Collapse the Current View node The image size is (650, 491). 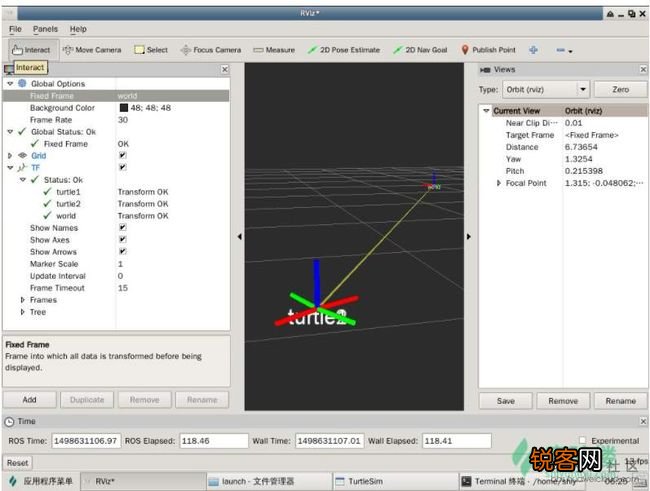(x=487, y=111)
